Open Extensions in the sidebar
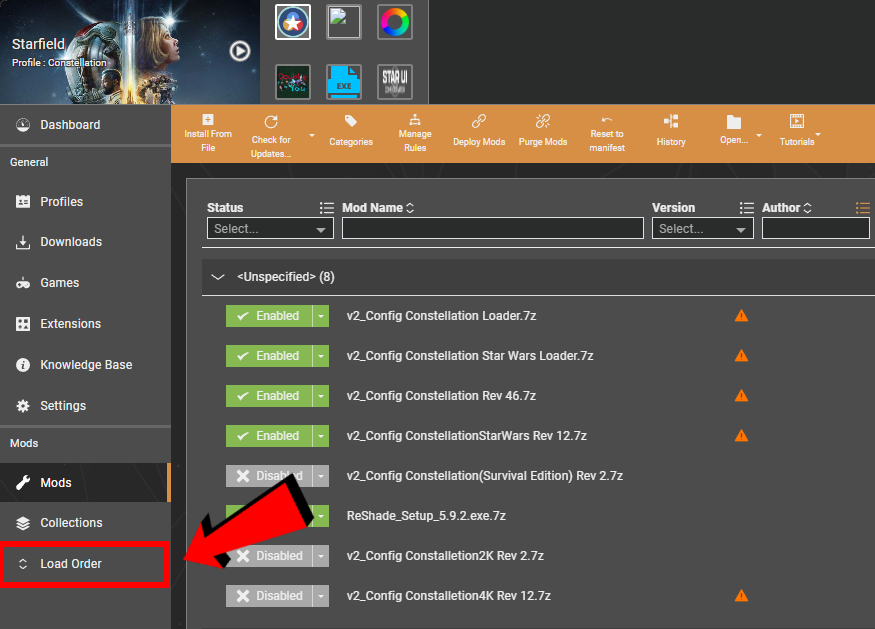Image resolution: width=875 pixels, height=629 pixels. tap(85, 324)
